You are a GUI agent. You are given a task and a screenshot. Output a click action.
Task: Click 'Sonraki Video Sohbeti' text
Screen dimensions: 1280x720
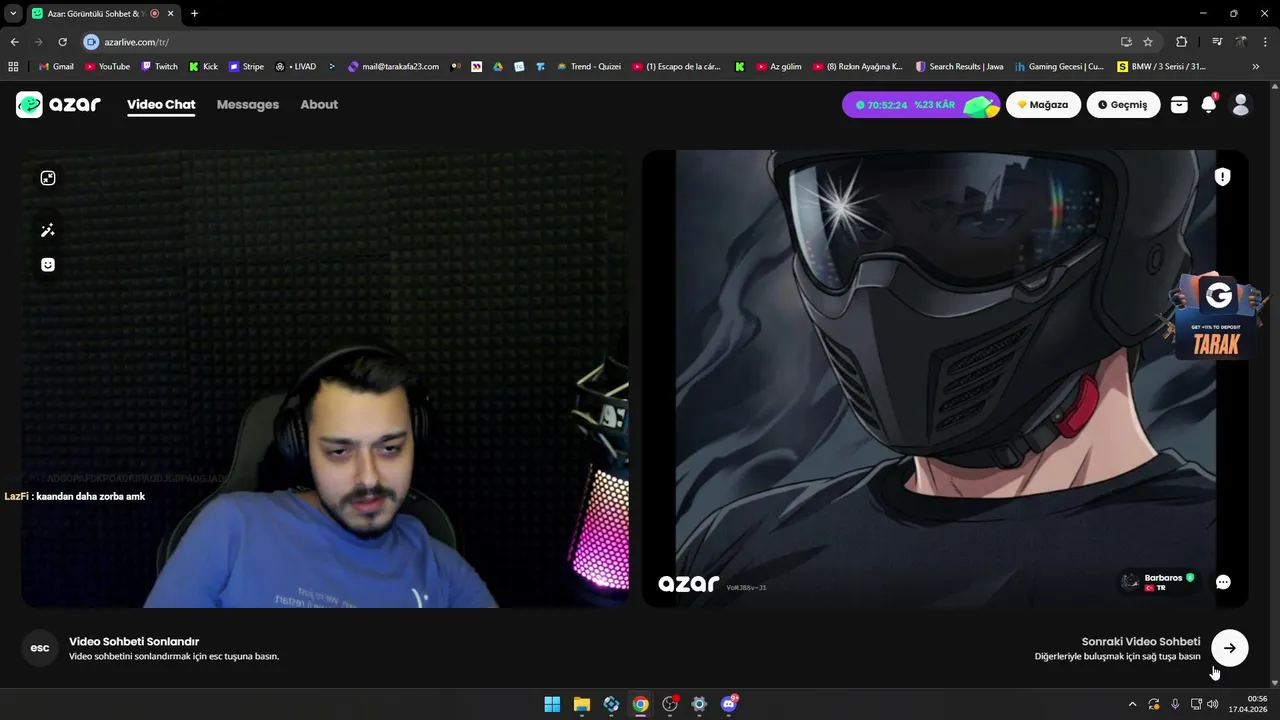[x=1141, y=642]
